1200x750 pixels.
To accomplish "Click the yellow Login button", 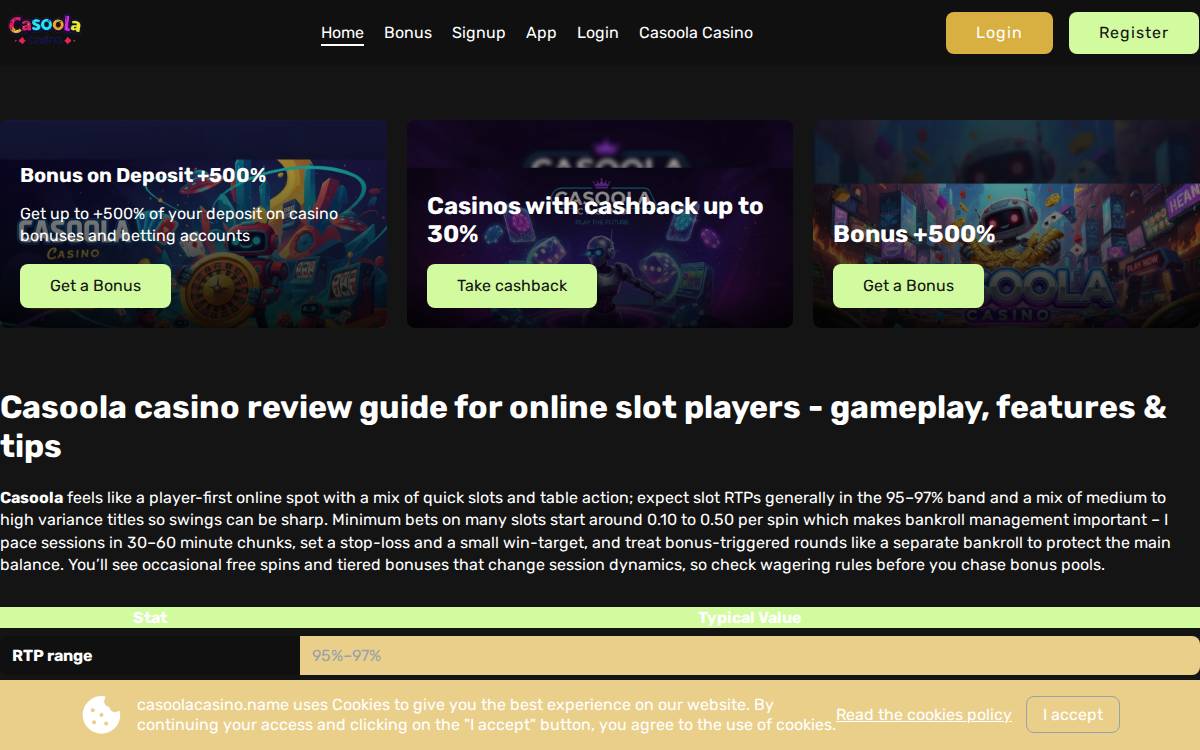I will [x=999, y=33].
